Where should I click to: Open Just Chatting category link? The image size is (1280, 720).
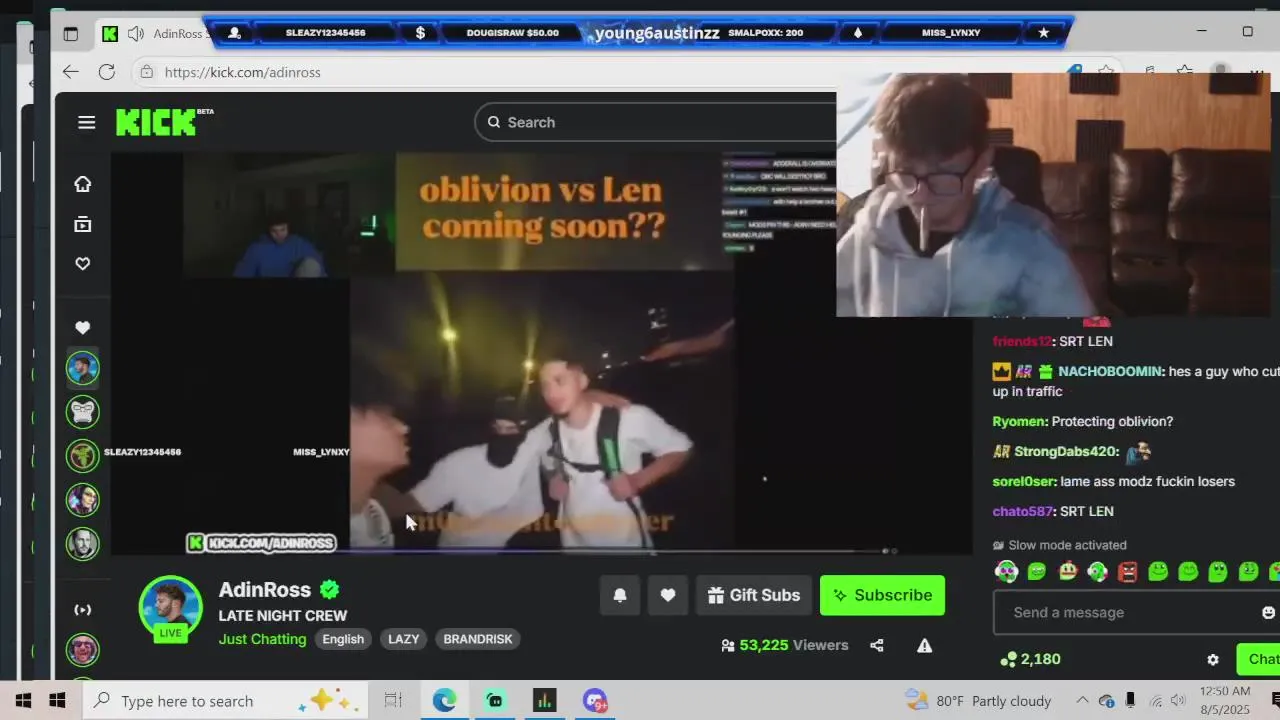[262, 639]
